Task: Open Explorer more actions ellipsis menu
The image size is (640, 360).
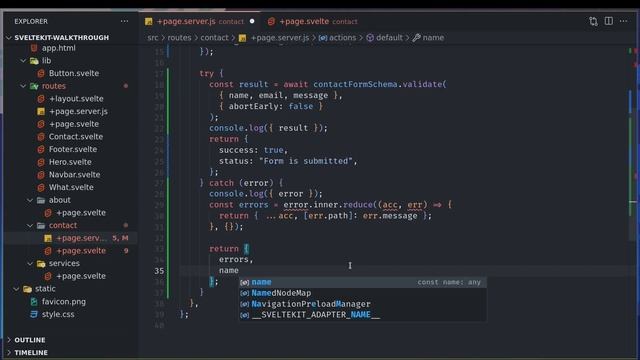Action: point(124,21)
